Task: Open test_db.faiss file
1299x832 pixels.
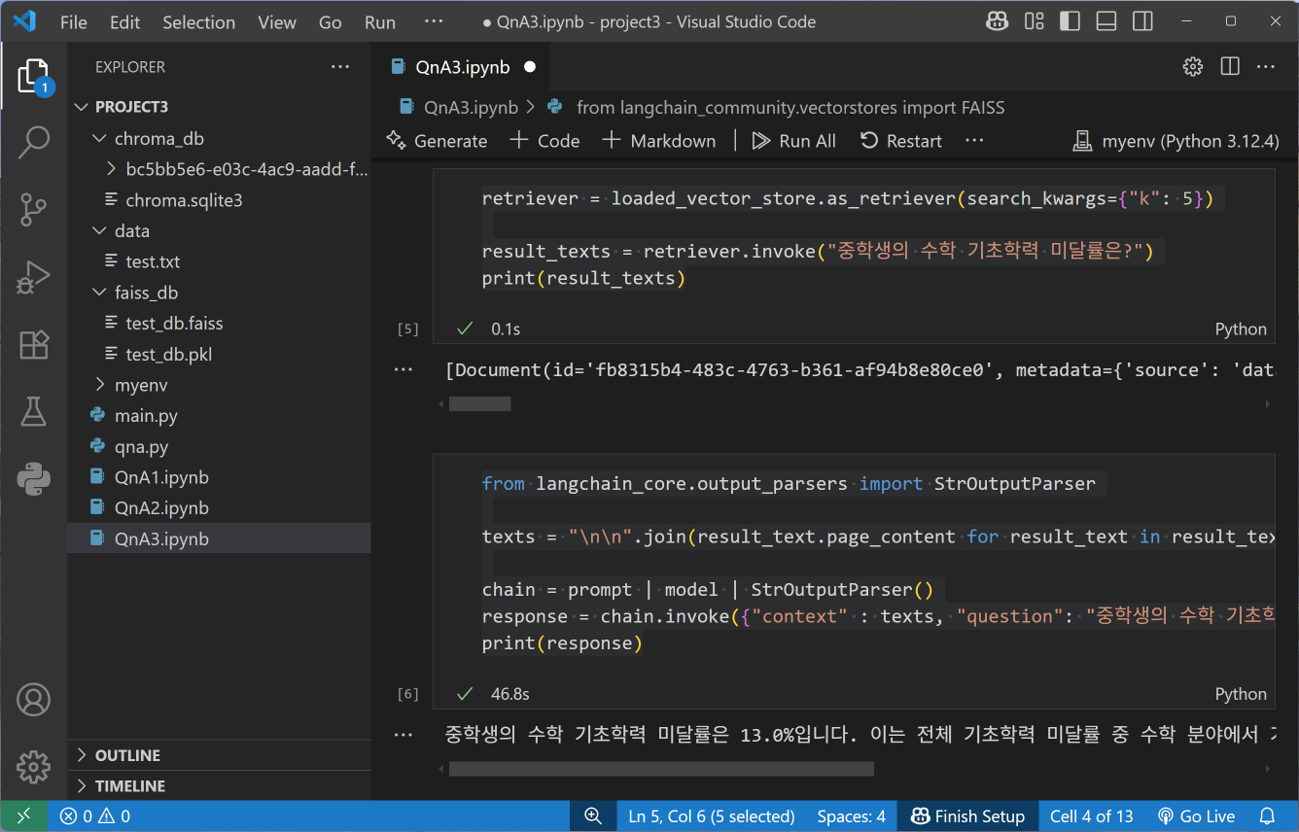Action: click(x=219, y=323)
